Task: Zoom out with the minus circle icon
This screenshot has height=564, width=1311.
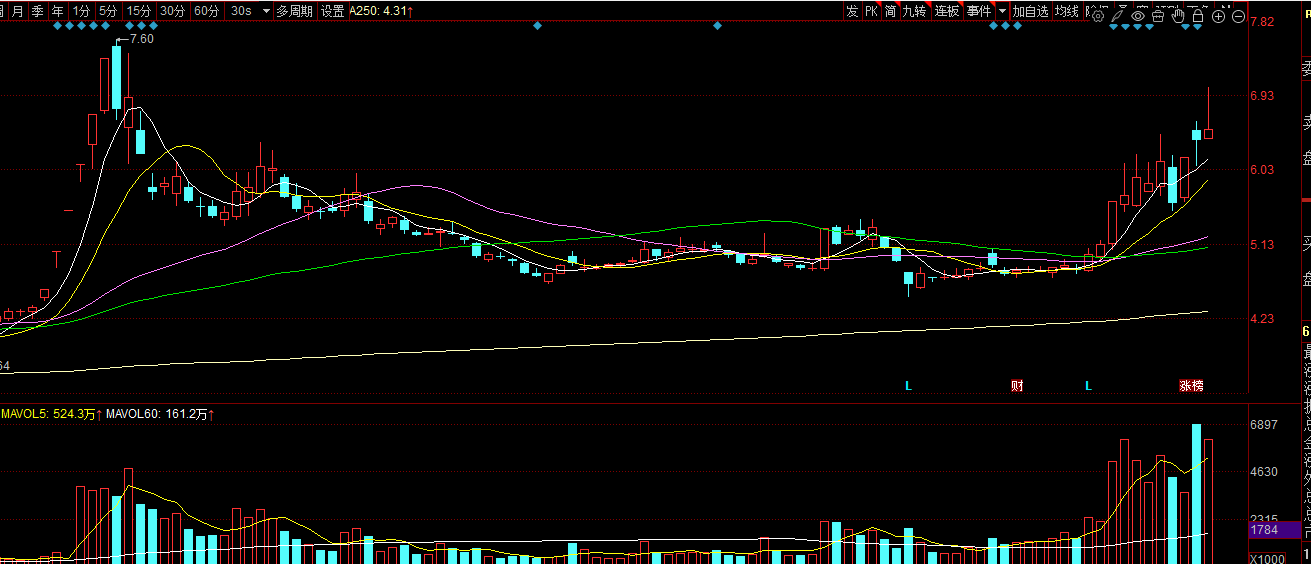Action: coord(1238,16)
